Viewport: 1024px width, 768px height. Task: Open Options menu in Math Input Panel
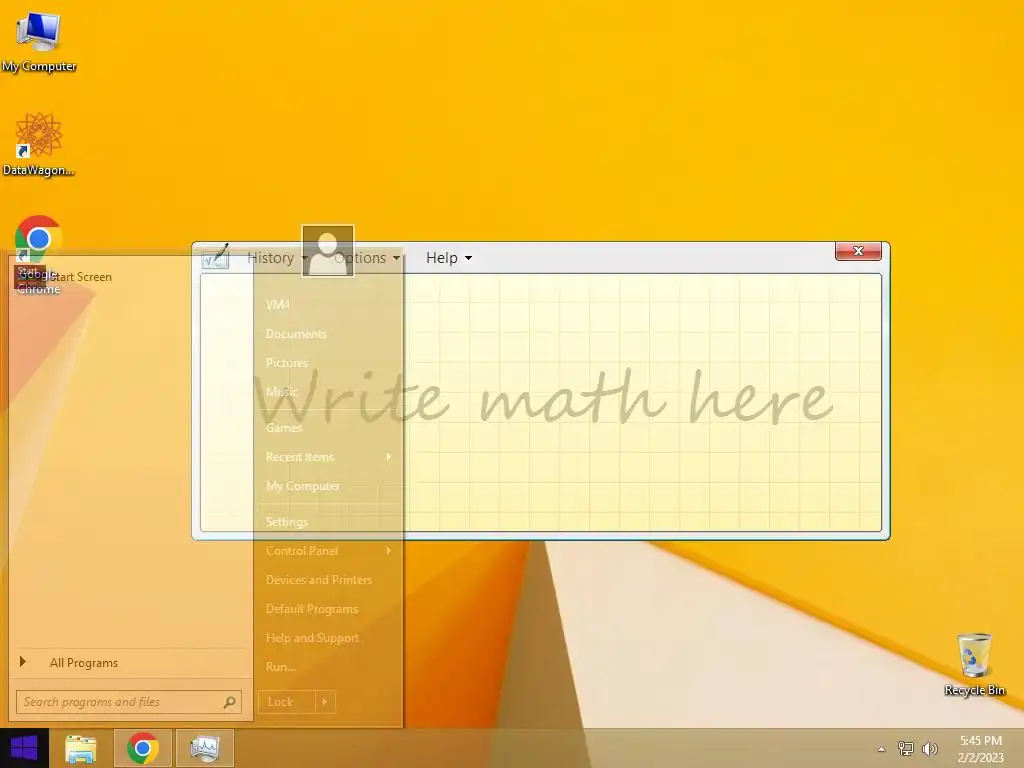[366, 258]
